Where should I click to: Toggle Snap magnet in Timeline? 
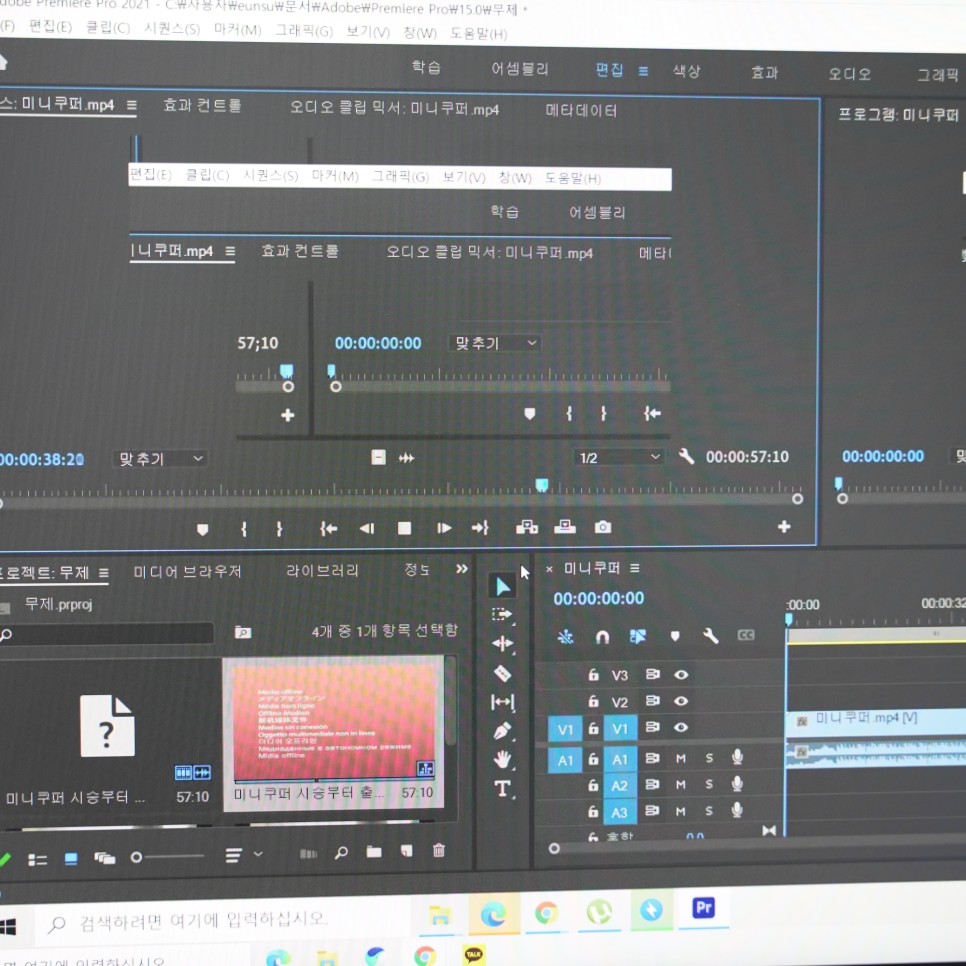click(602, 636)
